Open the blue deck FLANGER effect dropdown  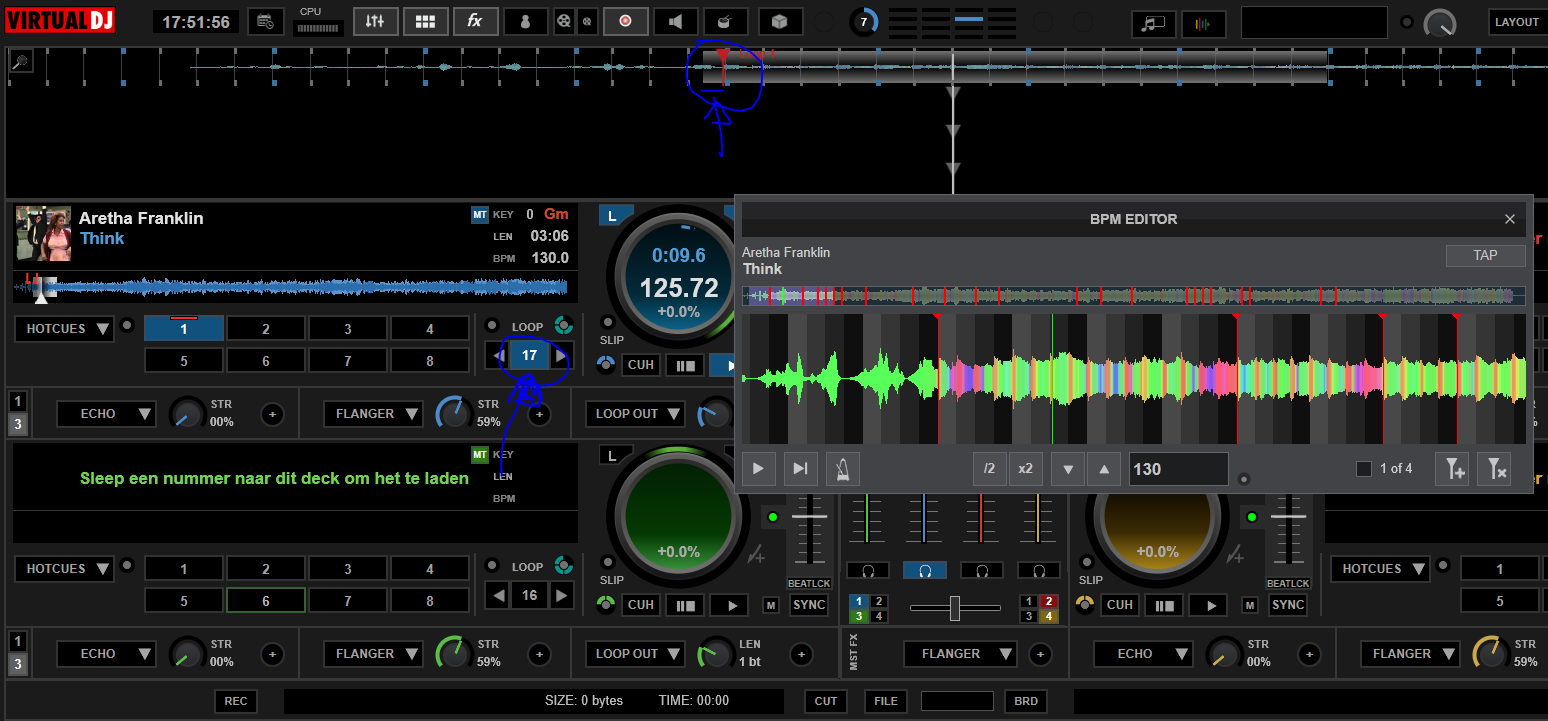coord(373,413)
